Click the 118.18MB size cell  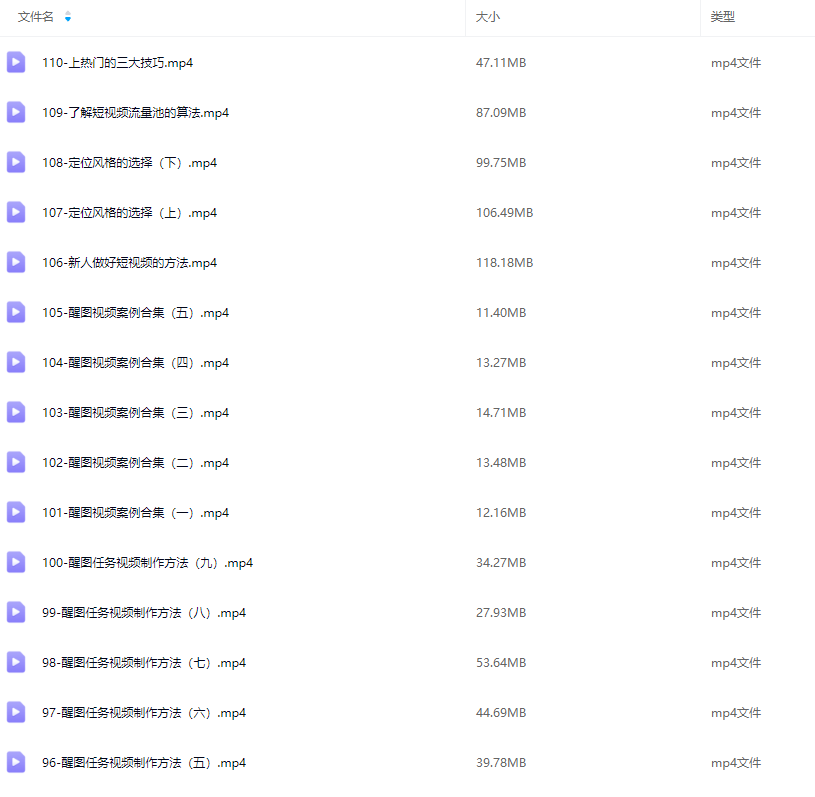[x=504, y=263]
